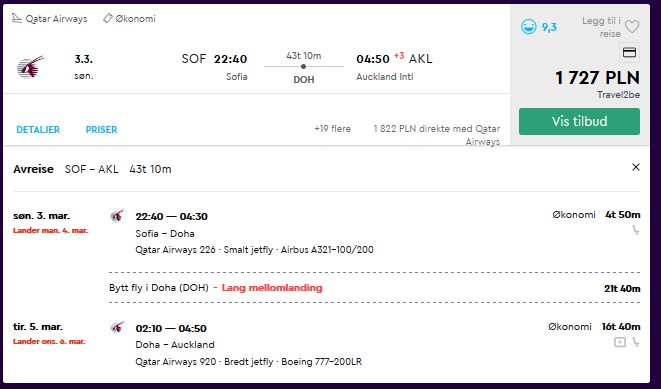Click the Legg til i reise label
The width and height of the screenshot is (661, 389).
click(x=602, y=27)
